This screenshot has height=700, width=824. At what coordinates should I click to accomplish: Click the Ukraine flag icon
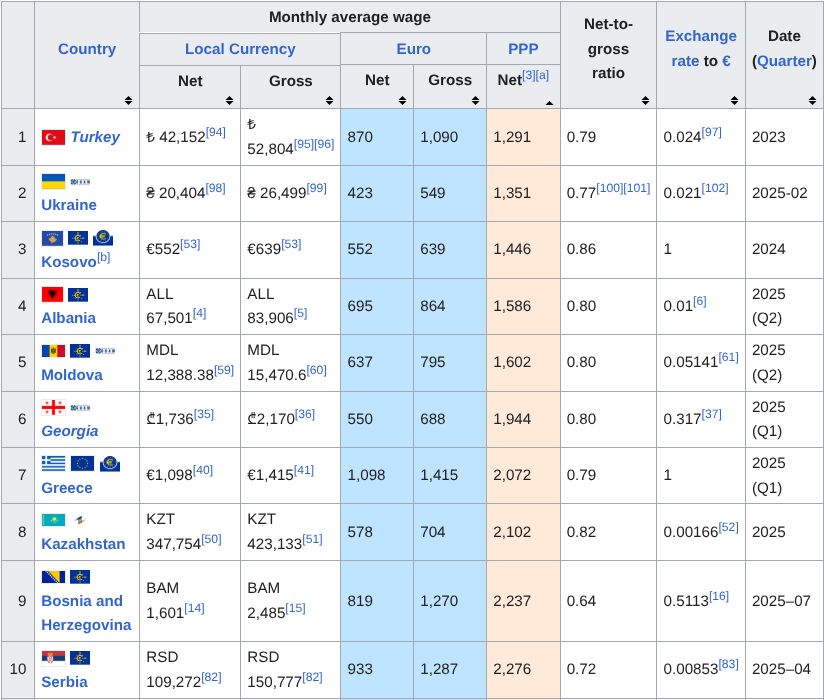pyautogui.click(x=53, y=181)
